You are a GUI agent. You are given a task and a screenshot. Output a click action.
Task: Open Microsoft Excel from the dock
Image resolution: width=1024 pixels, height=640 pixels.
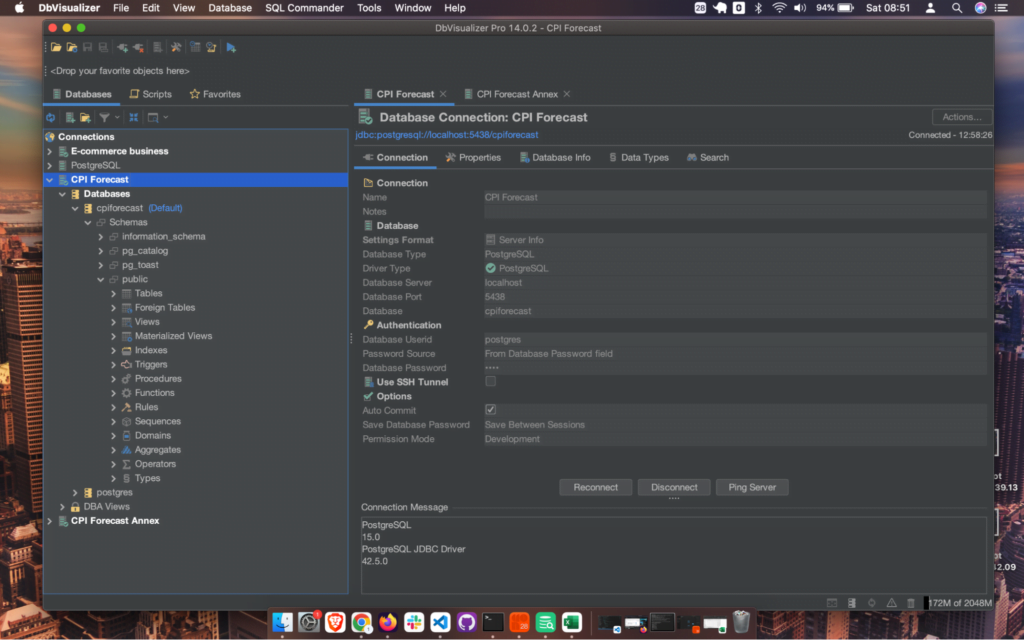572,622
